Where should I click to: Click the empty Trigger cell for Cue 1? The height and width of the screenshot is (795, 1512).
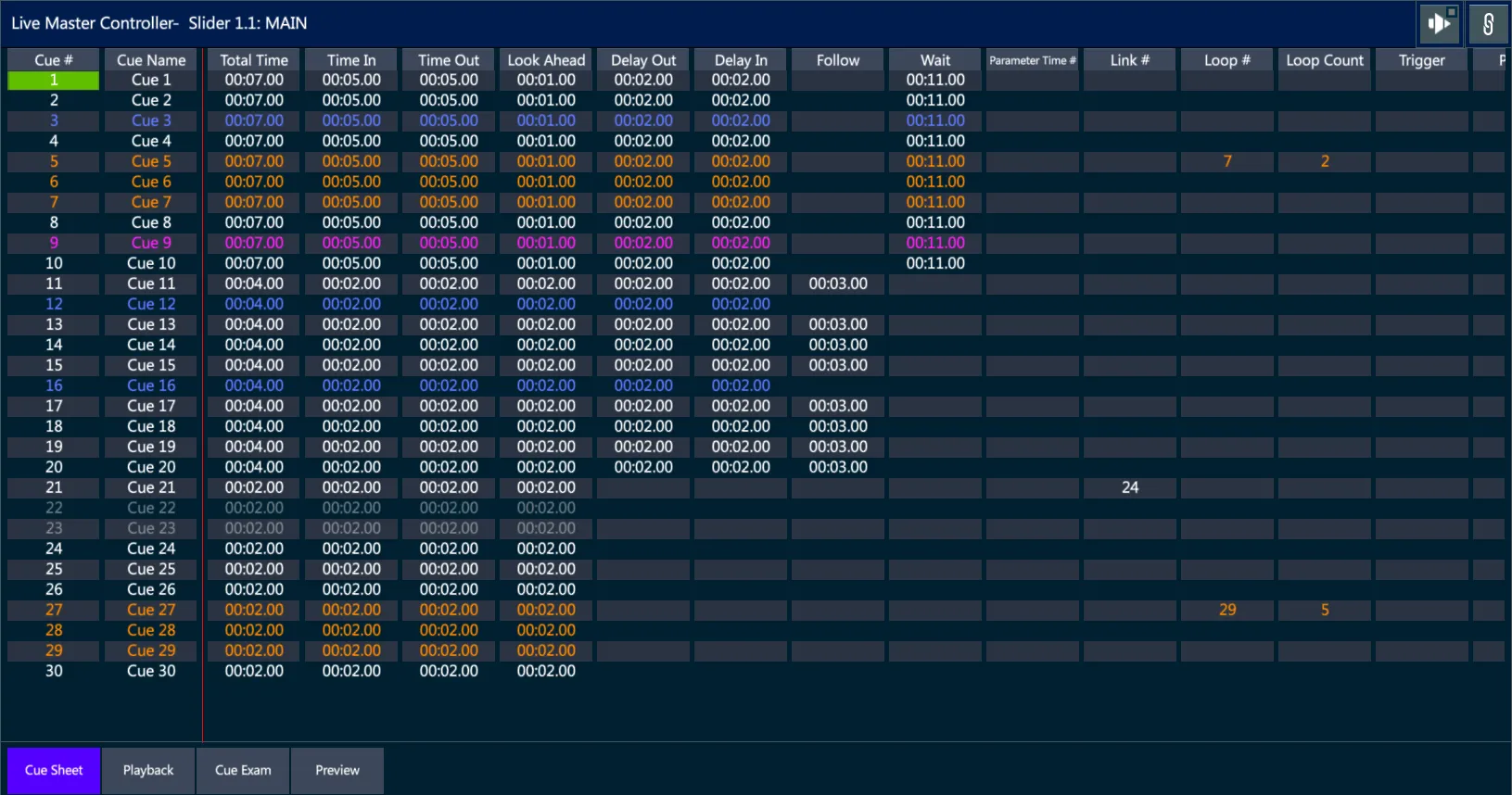pos(1422,80)
